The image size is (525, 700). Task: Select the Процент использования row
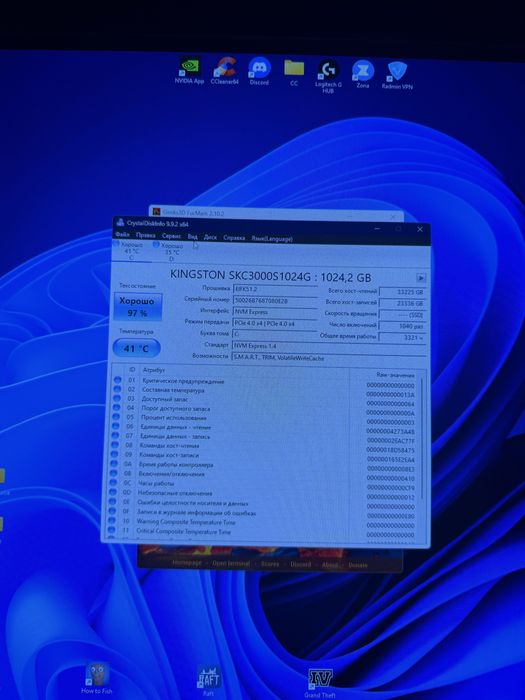coord(263,419)
